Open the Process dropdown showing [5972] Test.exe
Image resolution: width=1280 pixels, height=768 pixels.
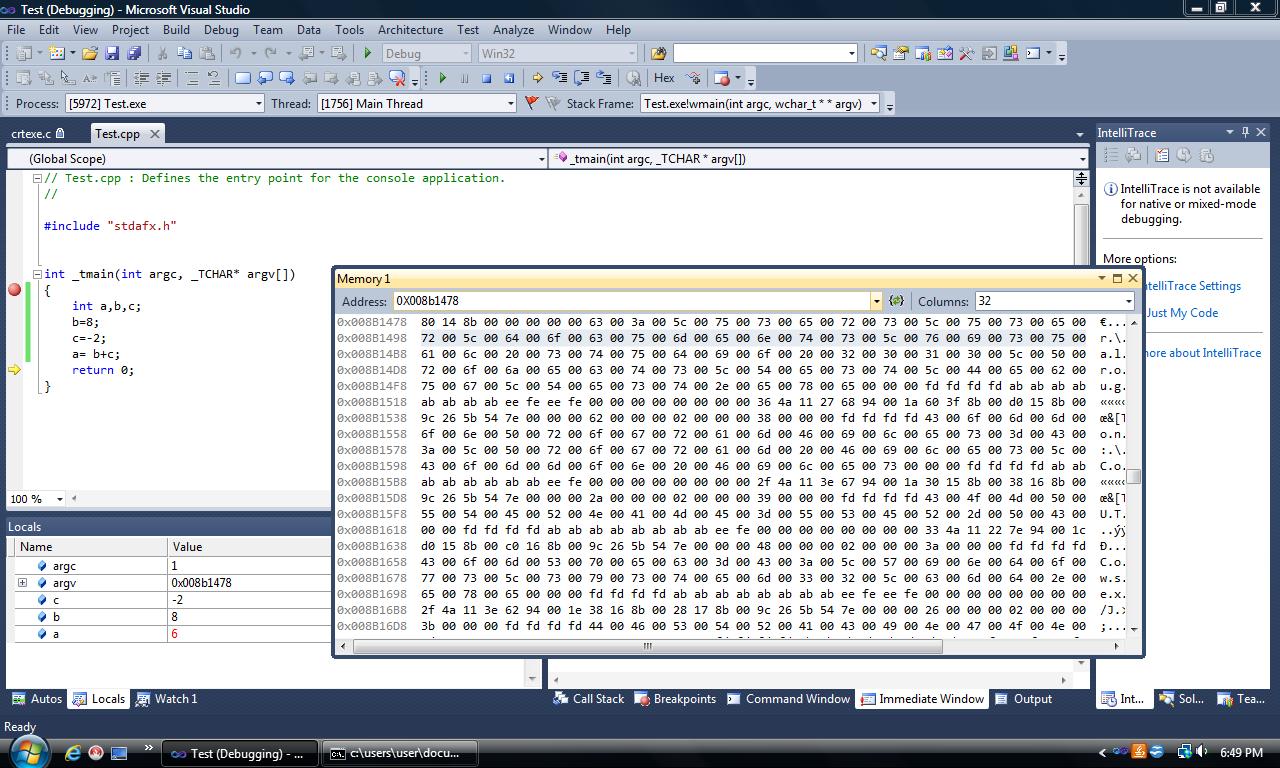click(x=164, y=103)
